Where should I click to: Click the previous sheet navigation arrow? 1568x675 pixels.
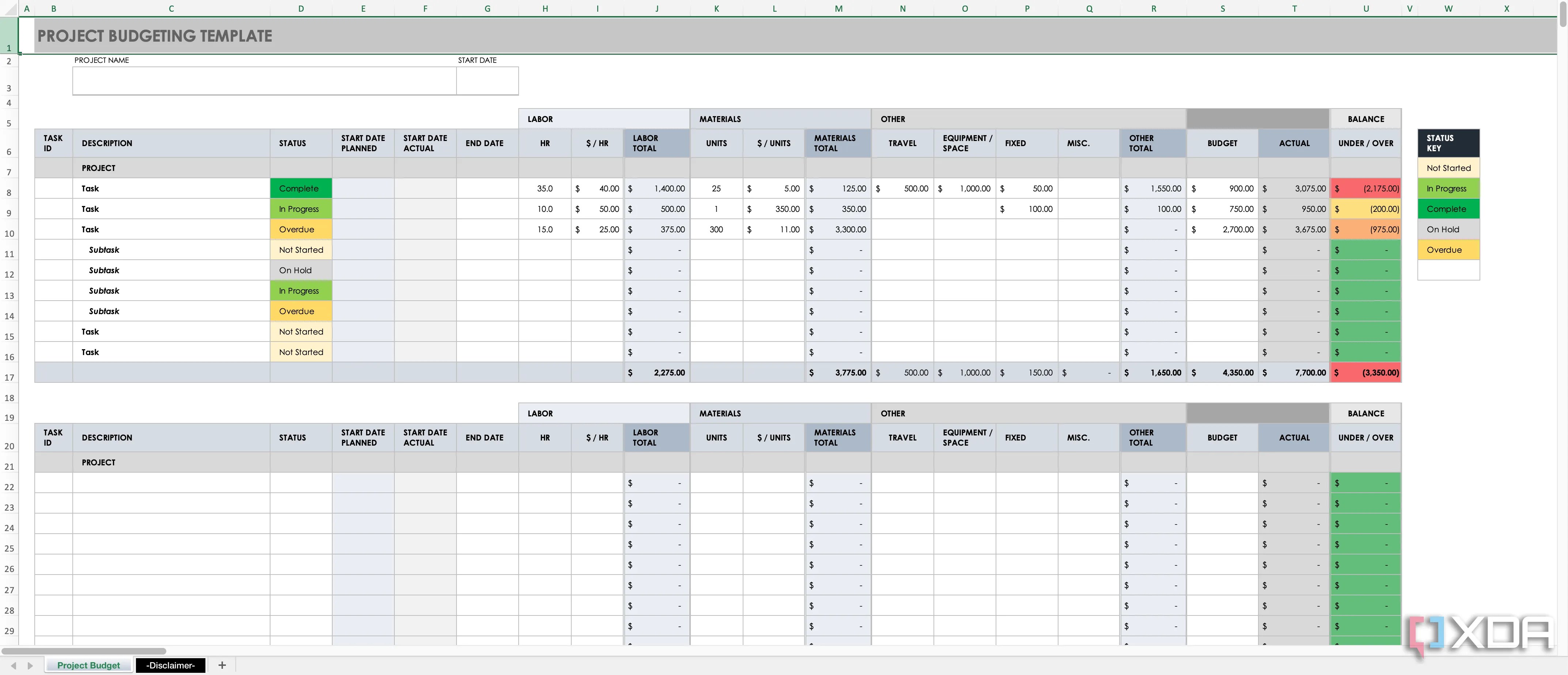(x=14, y=666)
